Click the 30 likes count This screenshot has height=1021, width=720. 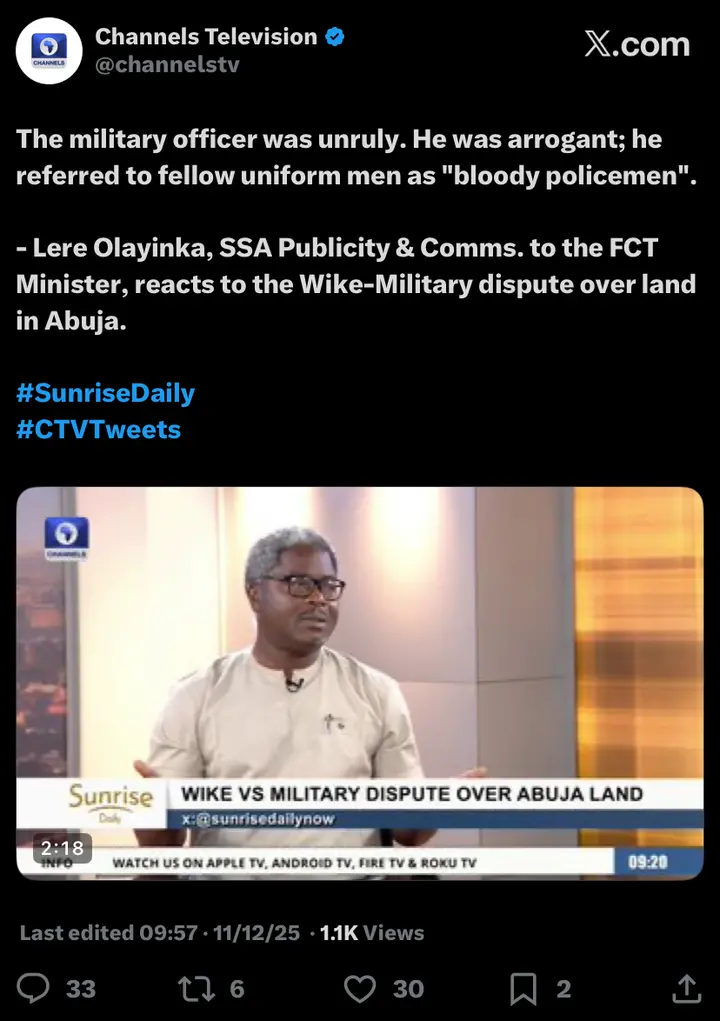(x=409, y=988)
